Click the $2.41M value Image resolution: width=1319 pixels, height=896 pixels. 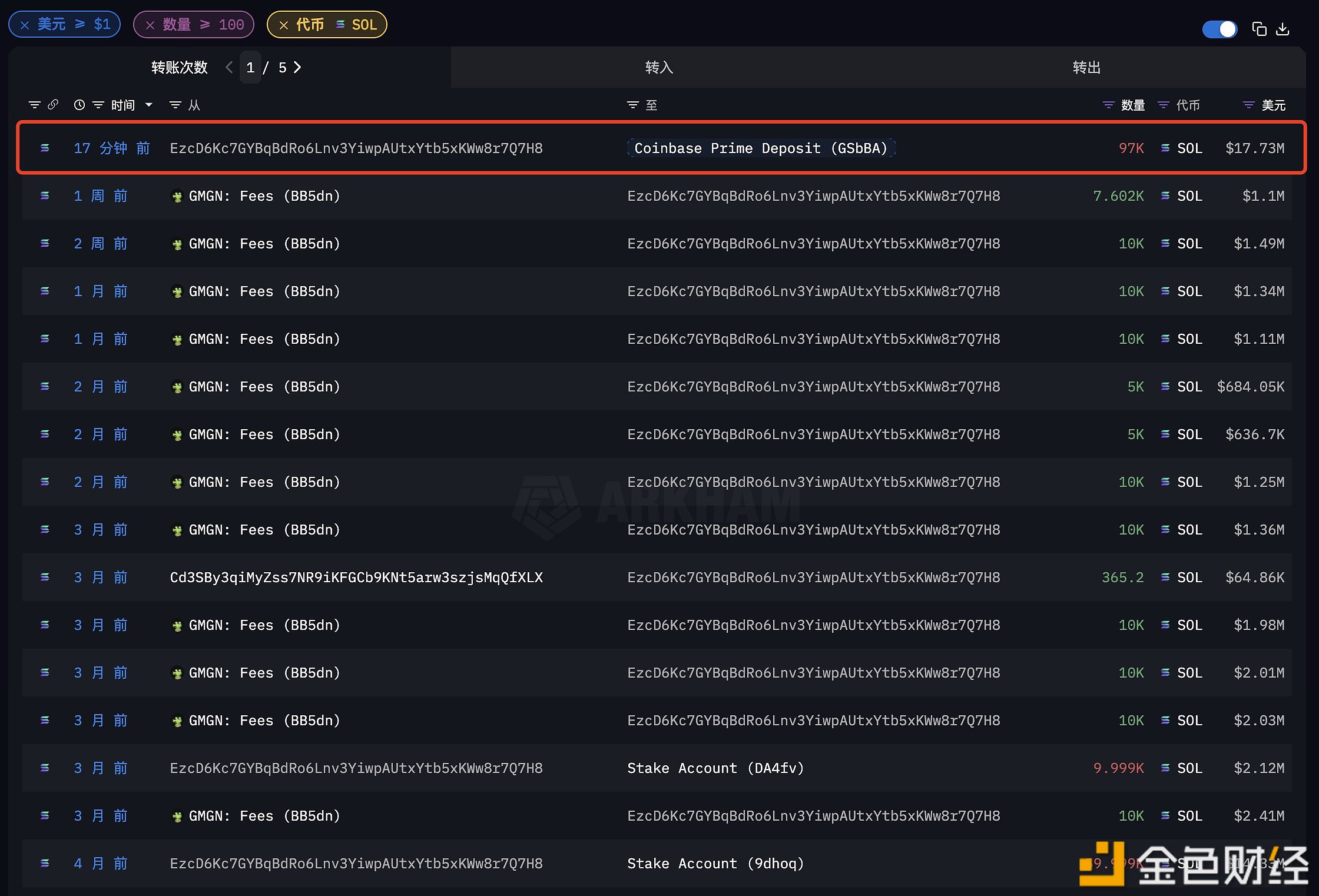pos(1259,816)
